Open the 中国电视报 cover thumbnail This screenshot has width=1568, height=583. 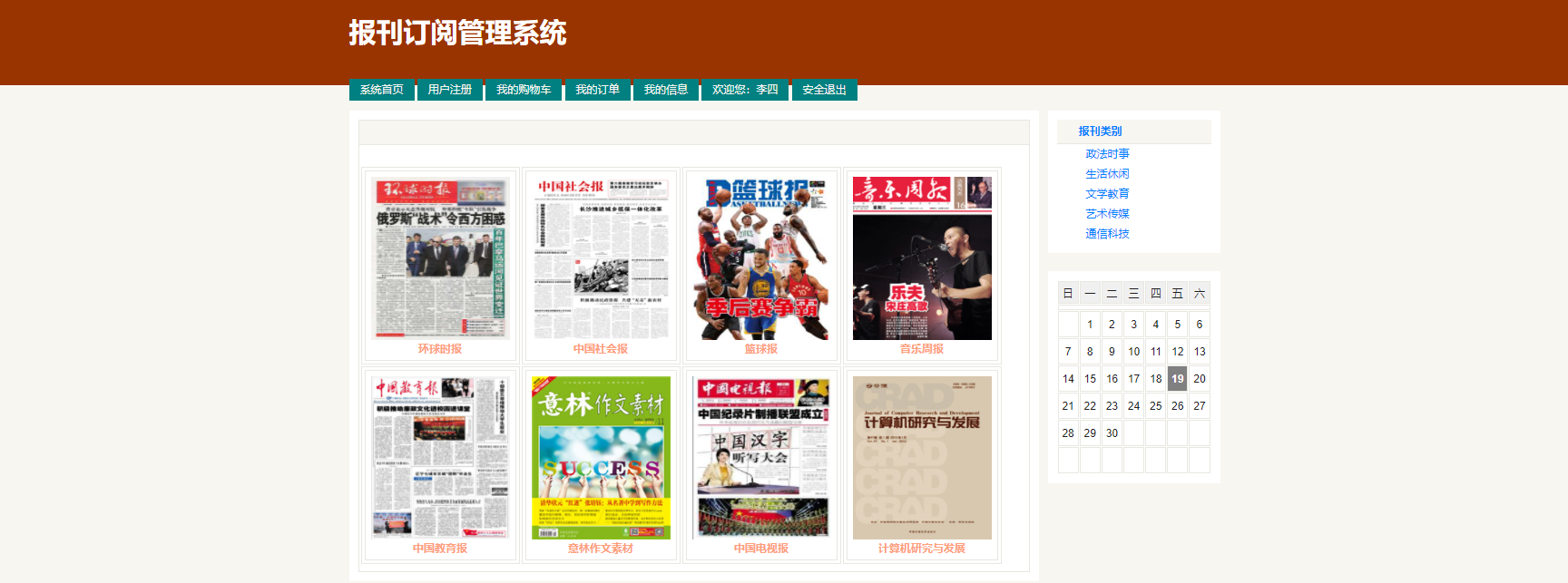pos(761,457)
